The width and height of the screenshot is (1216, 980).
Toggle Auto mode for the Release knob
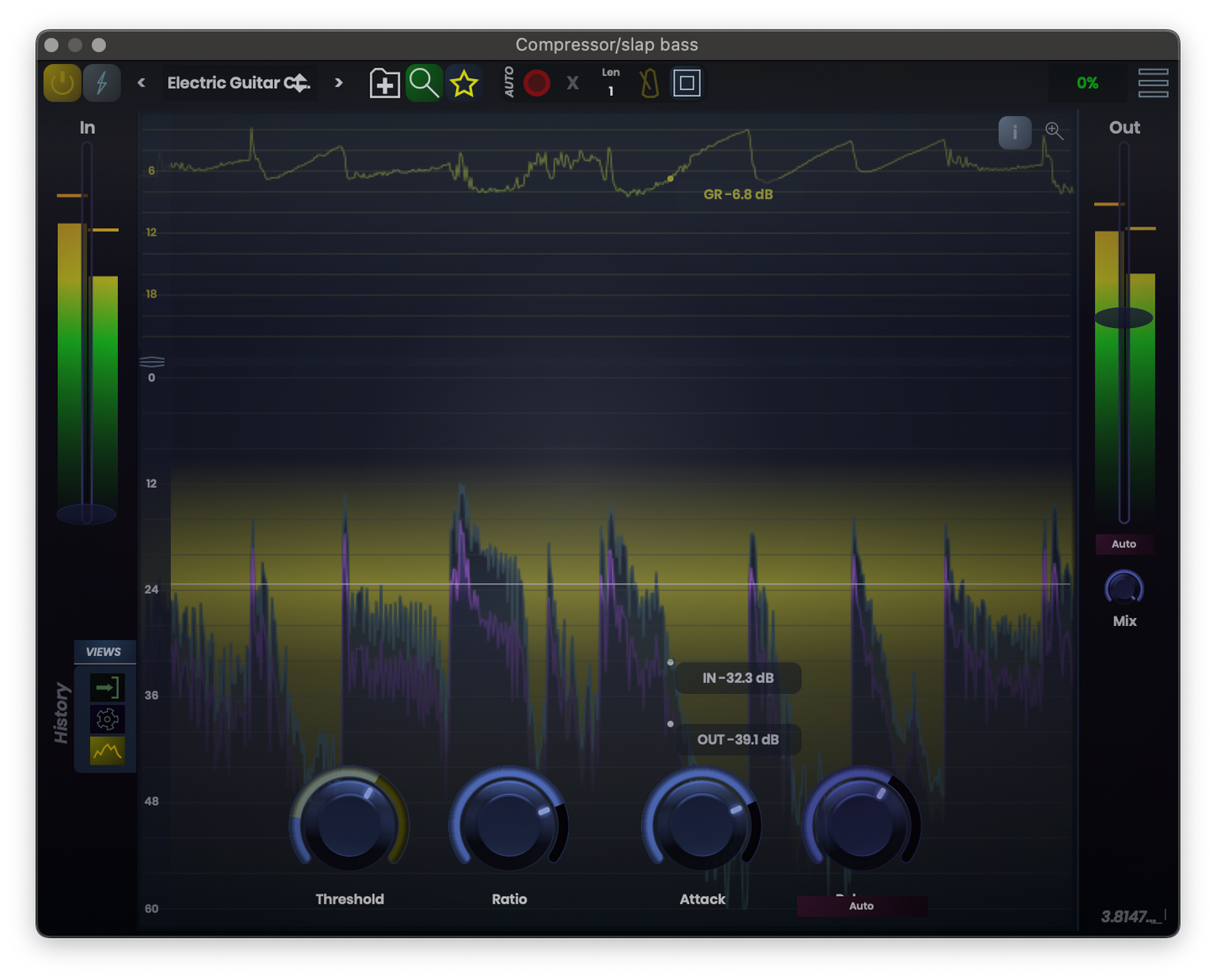(861, 906)
